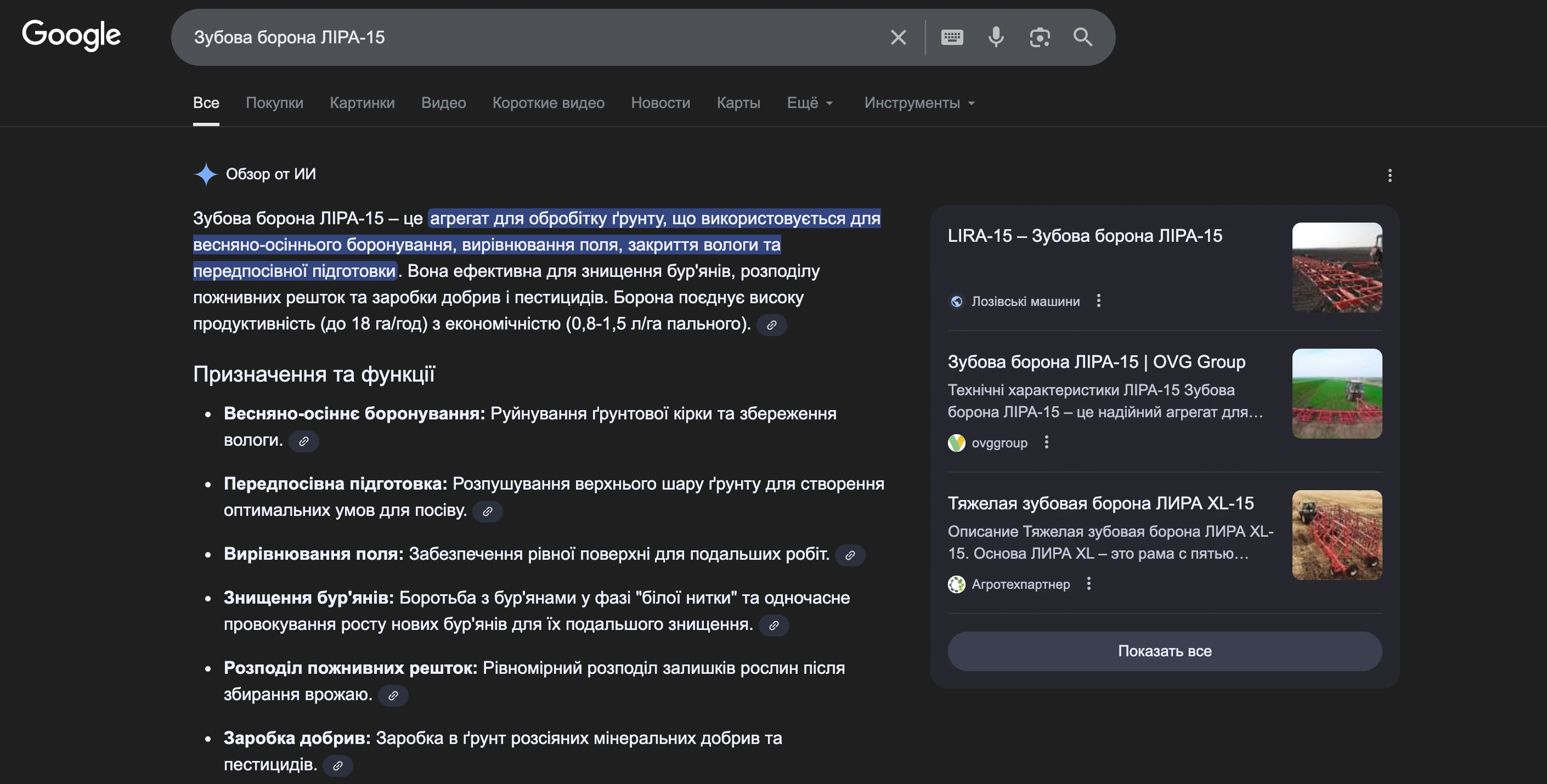
Task: Expand the Ещё dropdown menu
Action: point(810,103)
